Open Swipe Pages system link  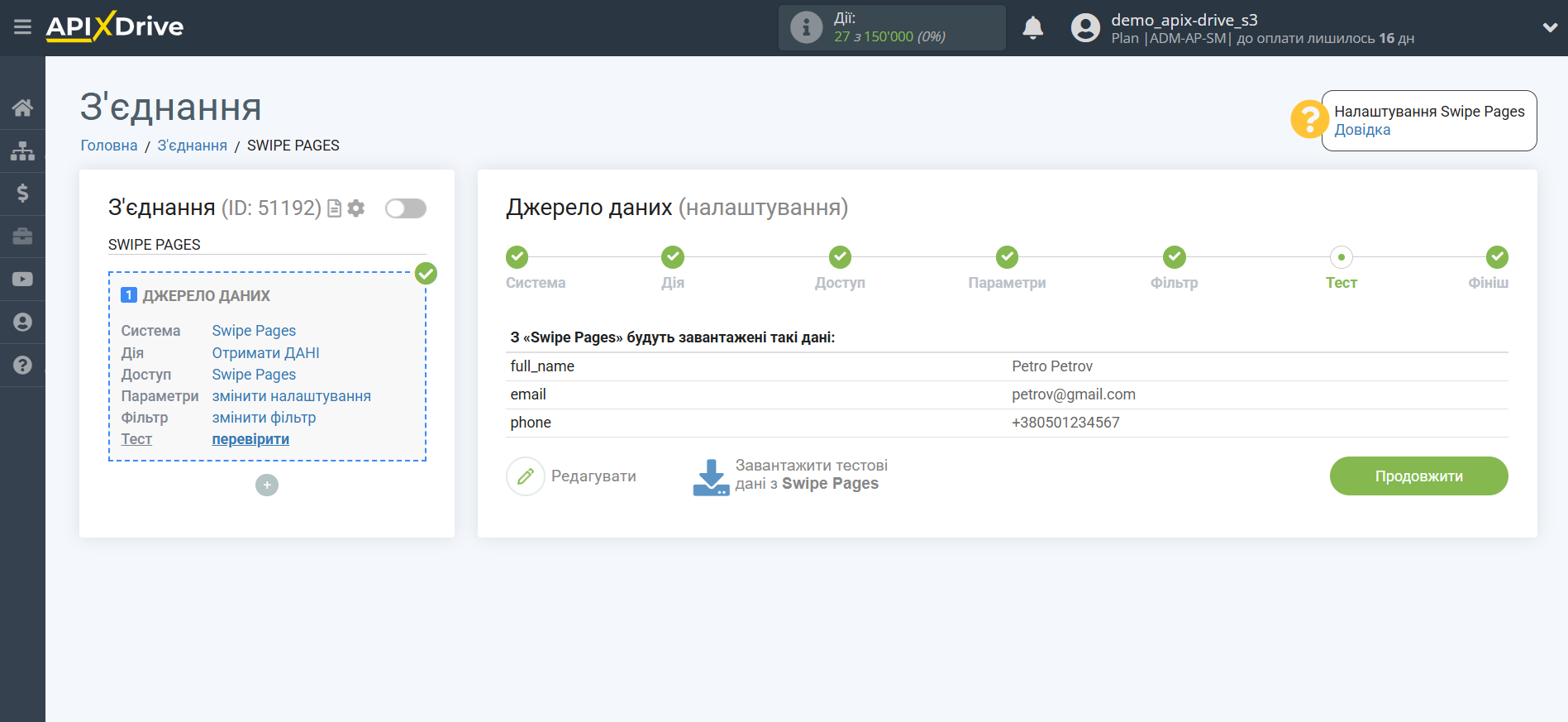tap(254, 331)
